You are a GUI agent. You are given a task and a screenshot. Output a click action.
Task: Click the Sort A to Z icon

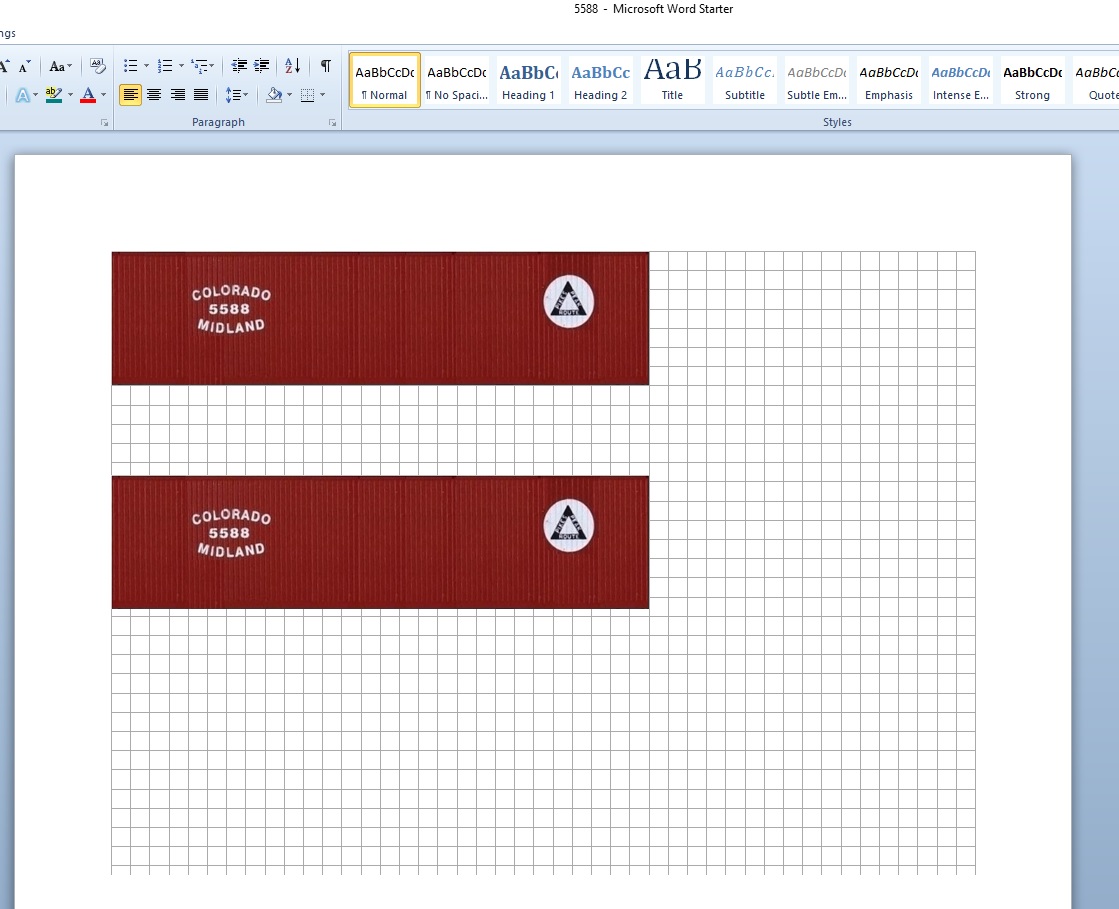[293, 66]
